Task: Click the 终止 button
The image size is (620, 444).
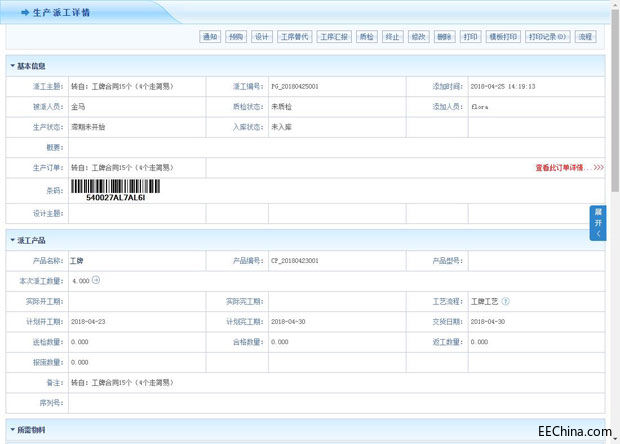Action: 393,37
